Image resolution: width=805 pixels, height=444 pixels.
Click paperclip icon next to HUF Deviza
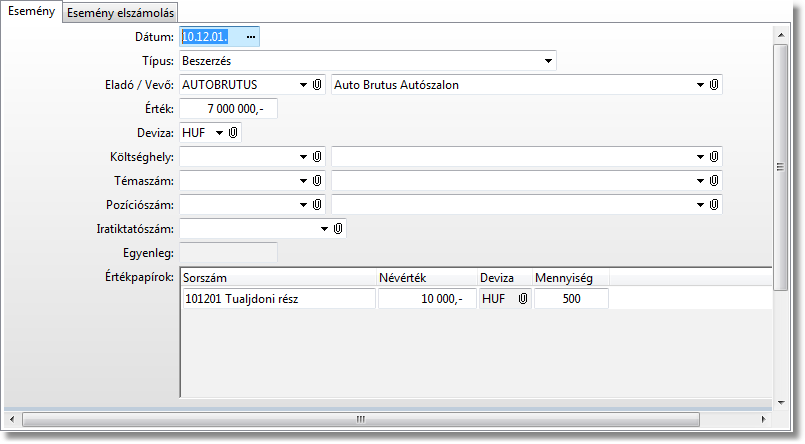233,132
